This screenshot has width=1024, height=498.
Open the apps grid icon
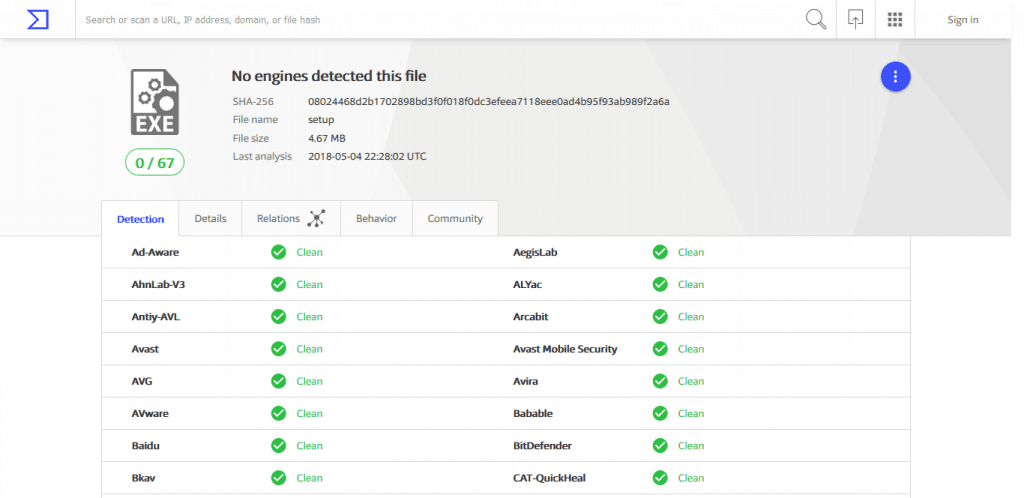(895, 20)
